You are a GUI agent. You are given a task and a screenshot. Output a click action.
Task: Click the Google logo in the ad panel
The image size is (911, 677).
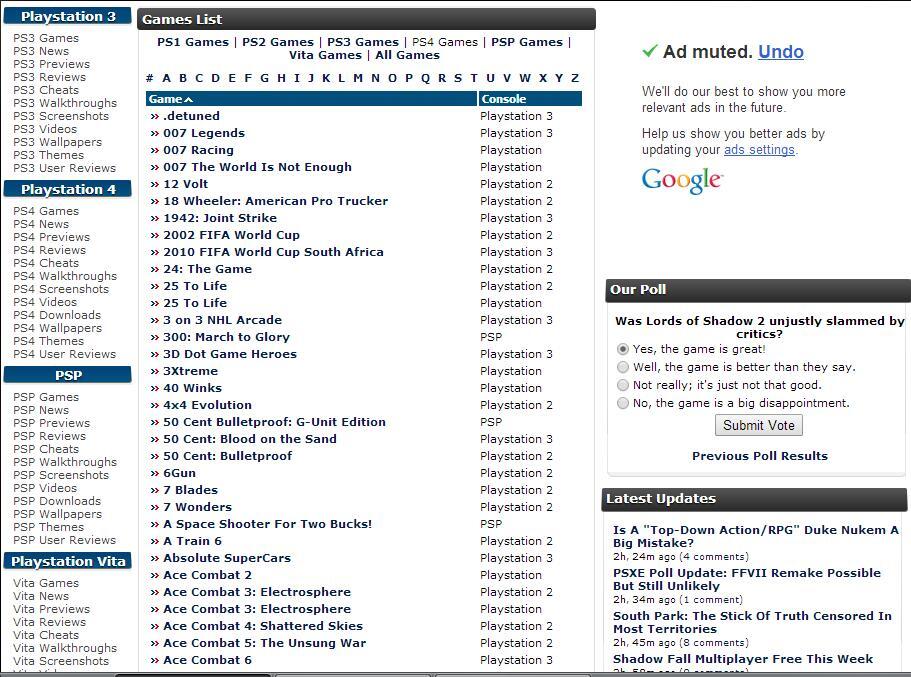(x=682, y=181)
